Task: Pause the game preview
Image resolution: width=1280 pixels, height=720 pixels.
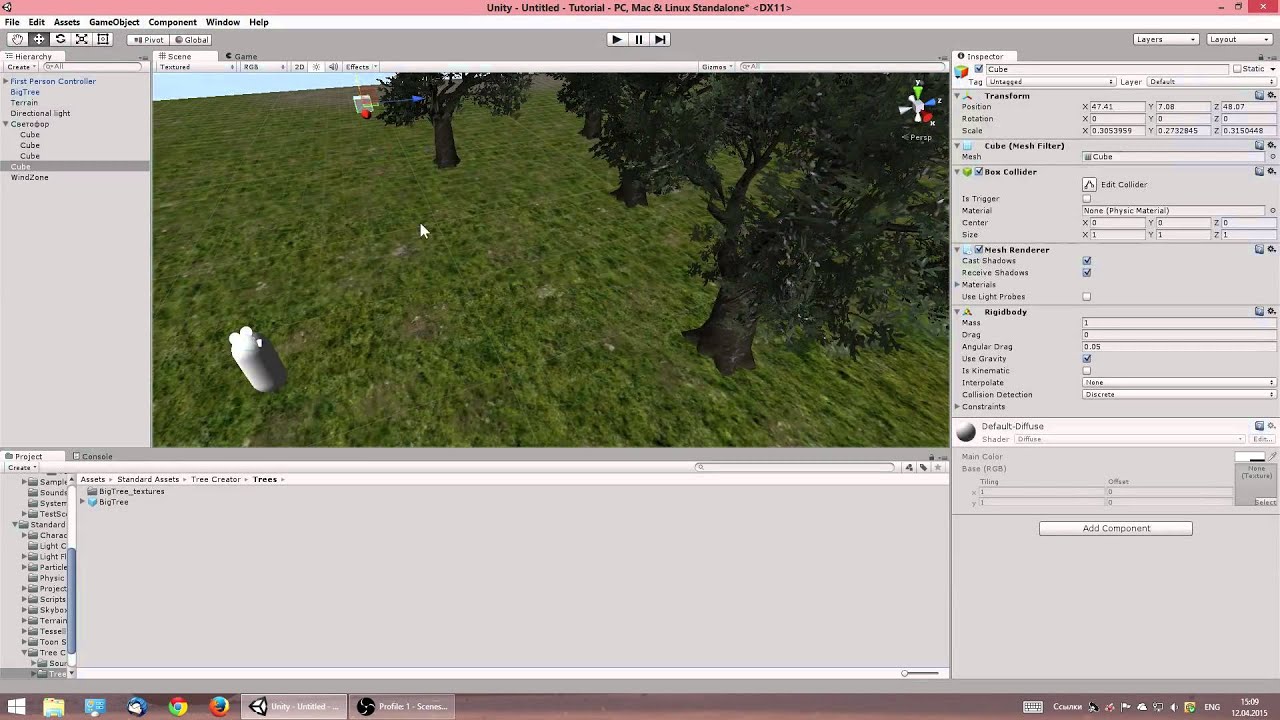Action: 638,39
